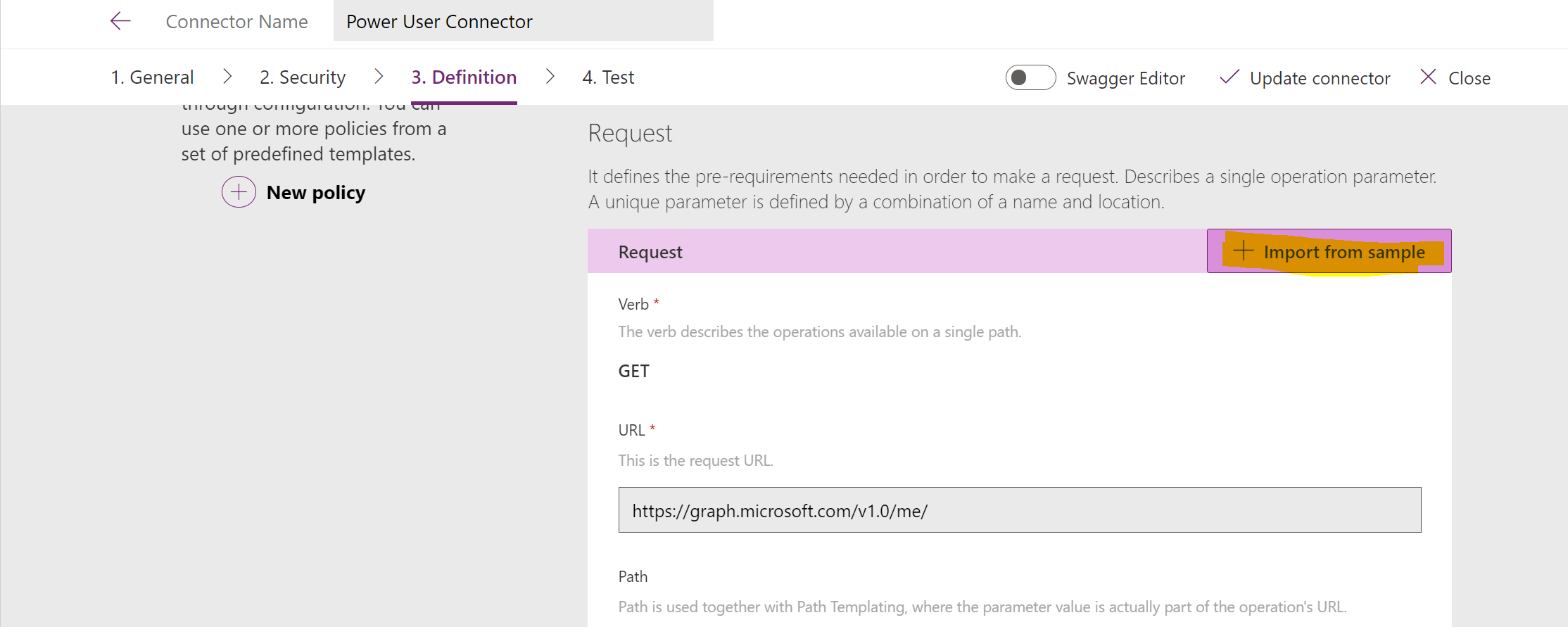
Task: Click the GET verb value
Action: pos(633,371)
